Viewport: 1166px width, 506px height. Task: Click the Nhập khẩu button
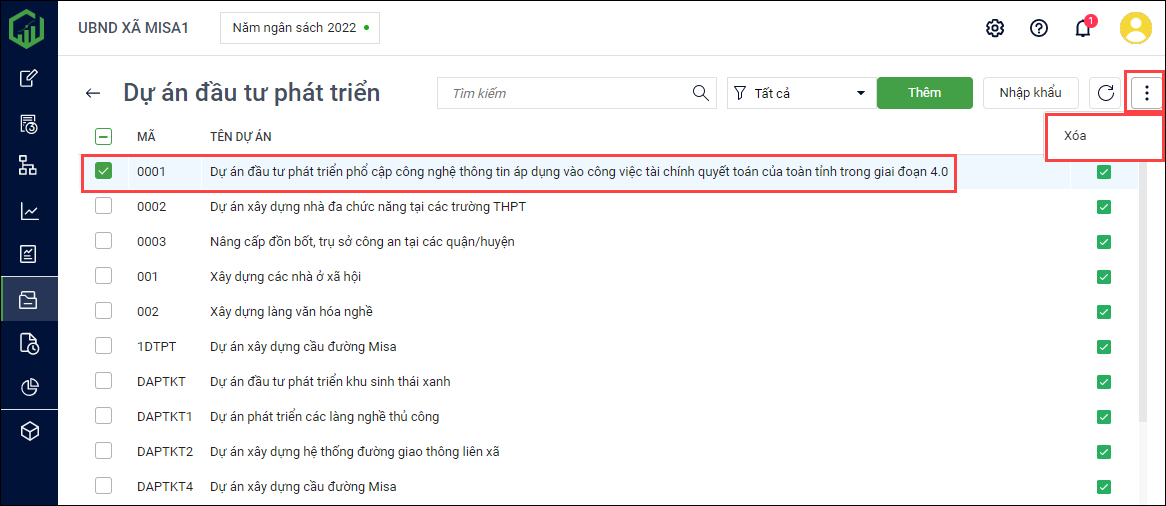(x=1030, y=93)
